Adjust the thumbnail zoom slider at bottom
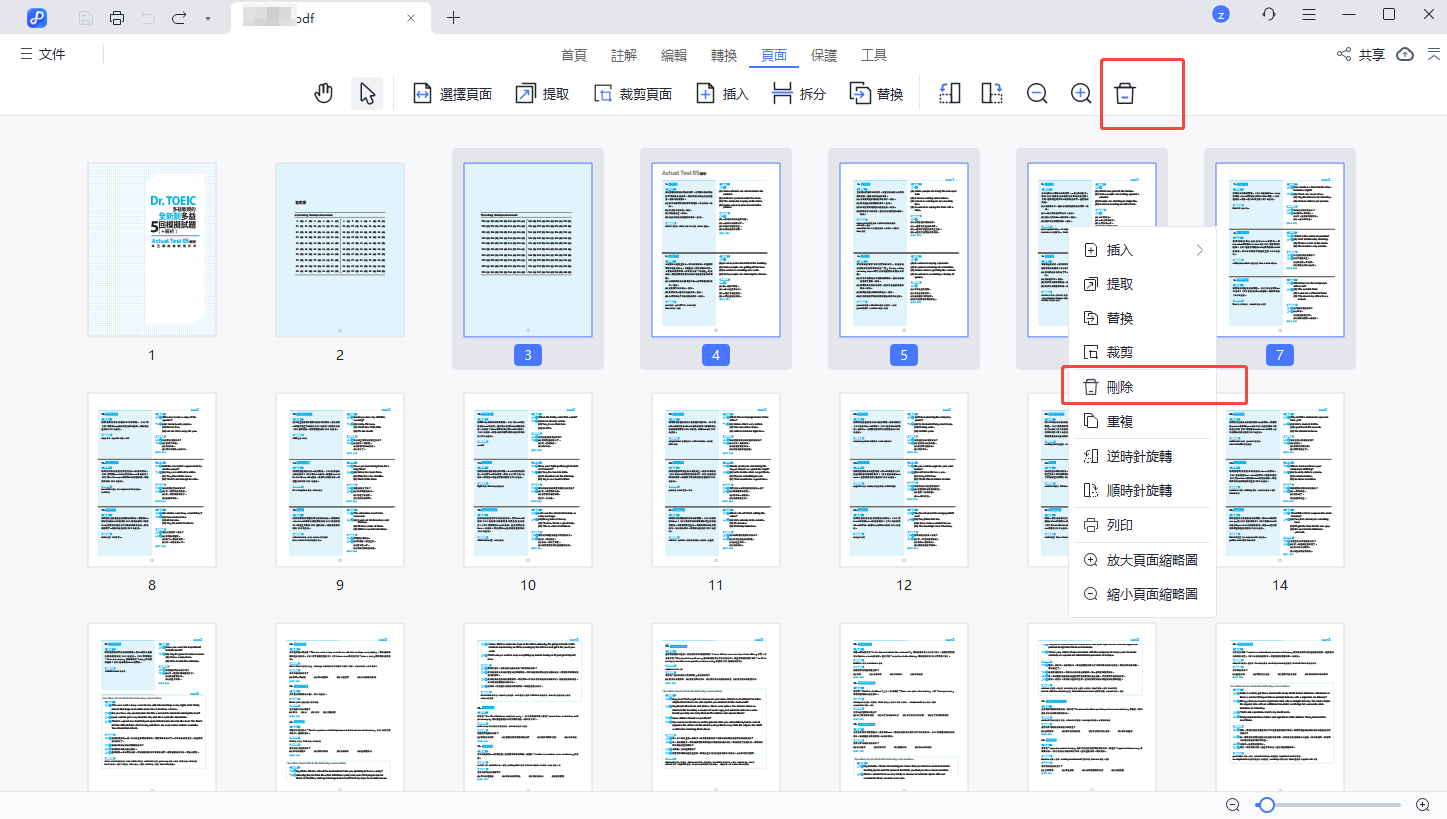 point(1268,804)
